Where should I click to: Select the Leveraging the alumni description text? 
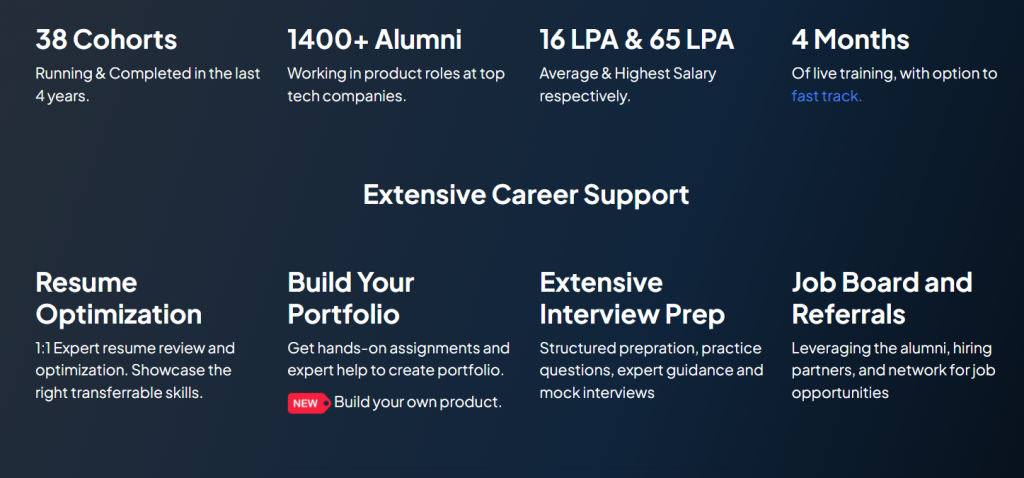pyautogui.click(x=893, y=370)
